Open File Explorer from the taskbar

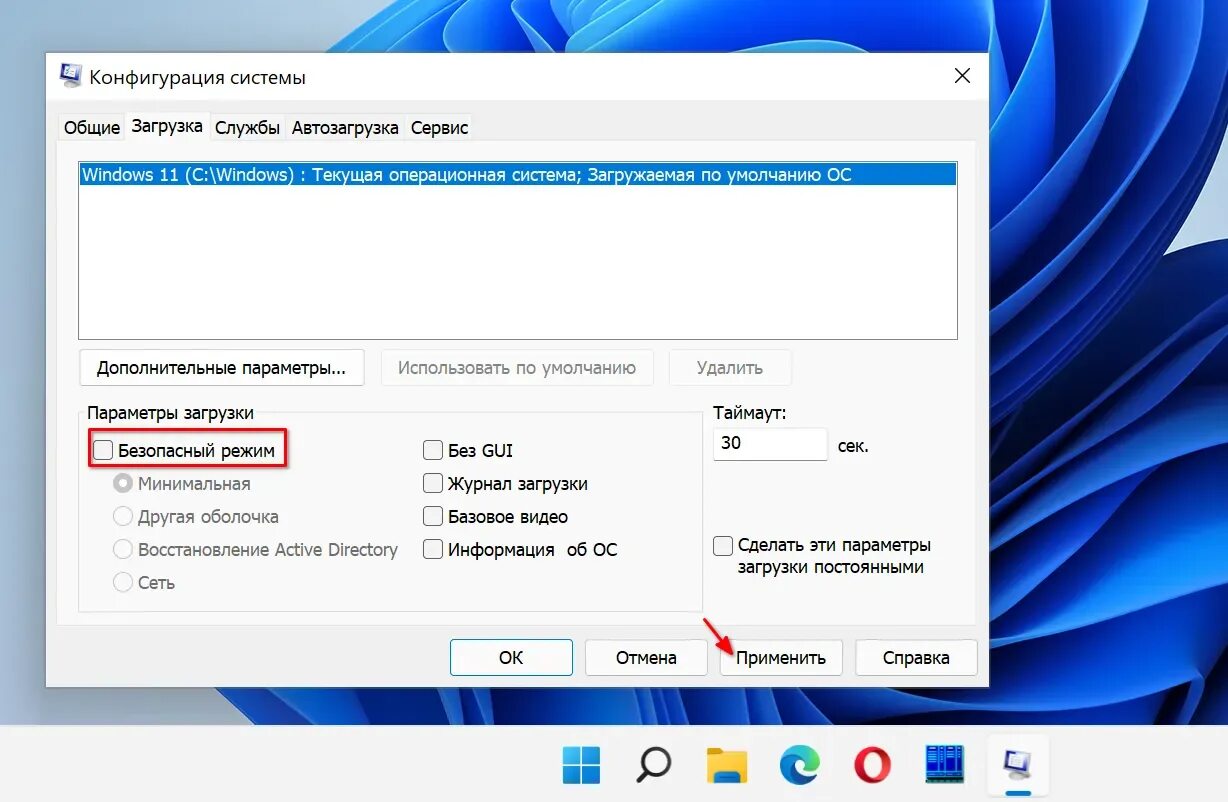coord(727,765)
